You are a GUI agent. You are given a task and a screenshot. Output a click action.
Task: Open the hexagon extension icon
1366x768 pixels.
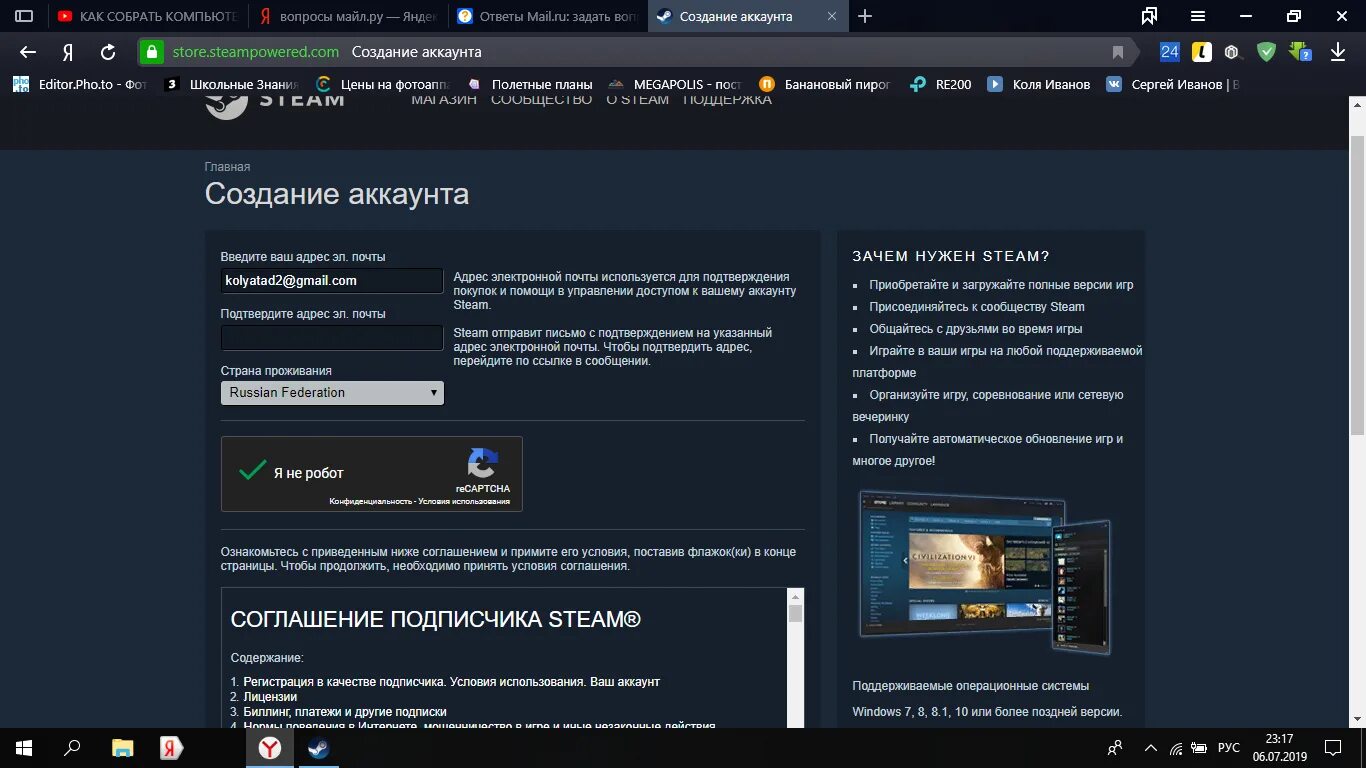pyautogui.click(x=1234, y=52)
